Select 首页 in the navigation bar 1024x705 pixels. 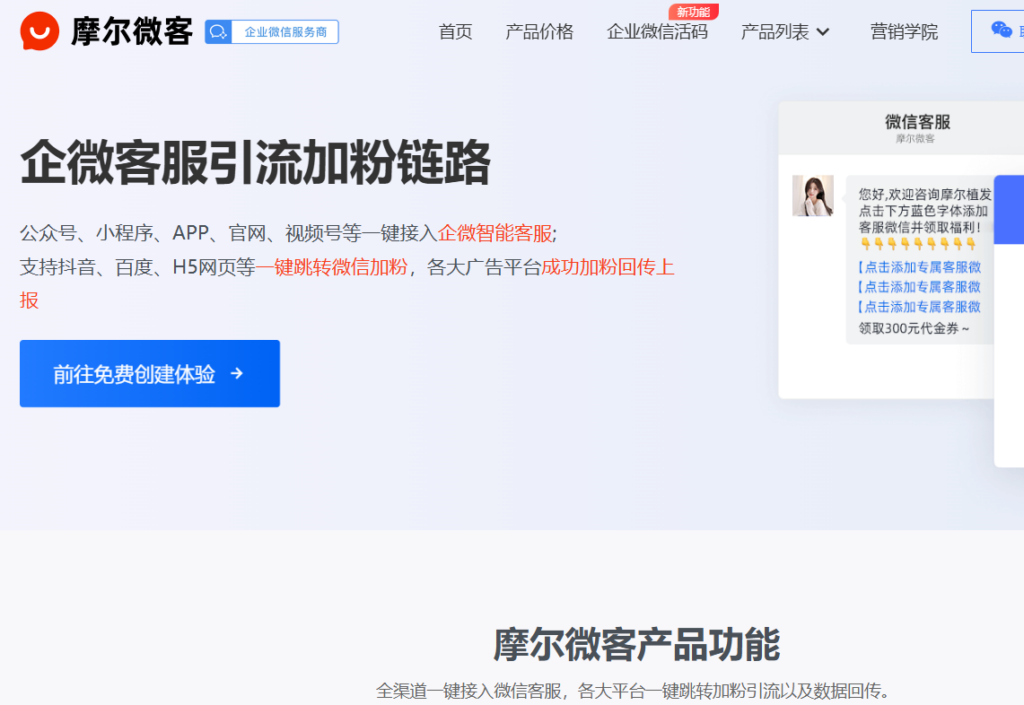click(455, 31)
